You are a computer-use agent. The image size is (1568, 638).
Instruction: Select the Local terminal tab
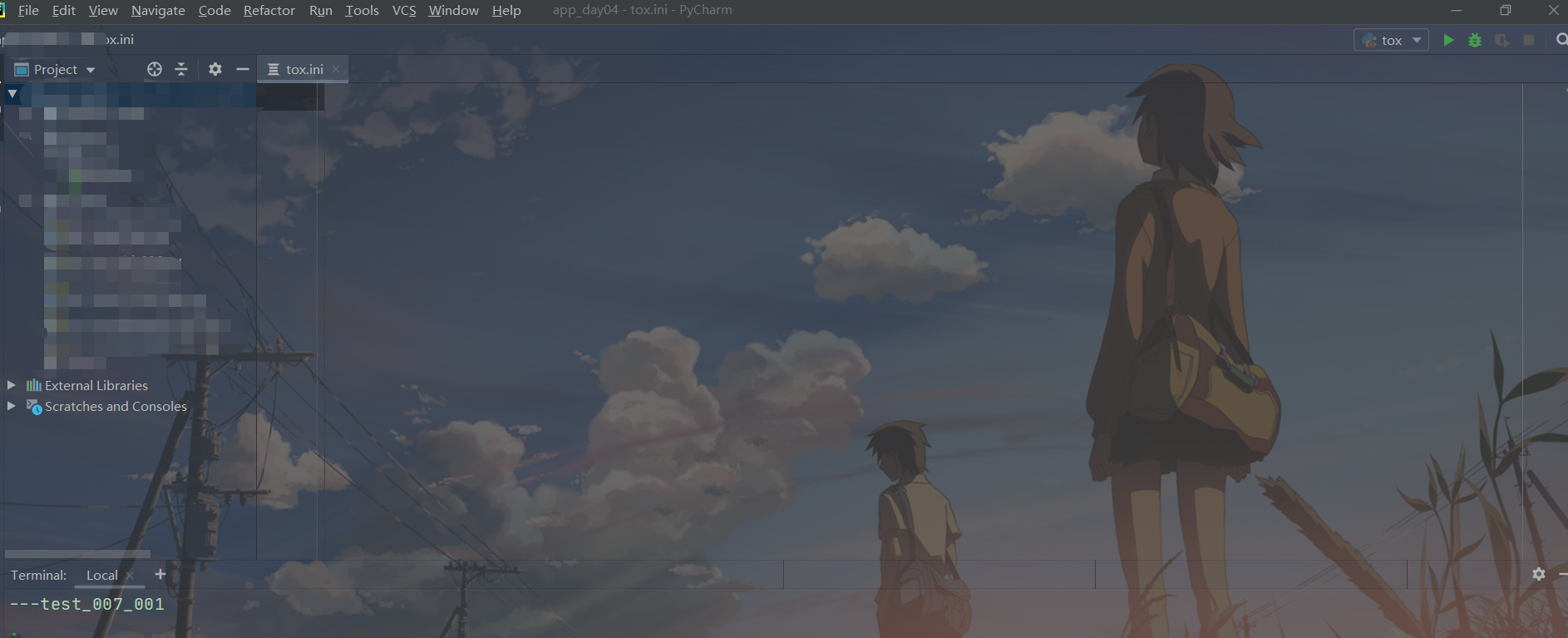tap(102, 575)
